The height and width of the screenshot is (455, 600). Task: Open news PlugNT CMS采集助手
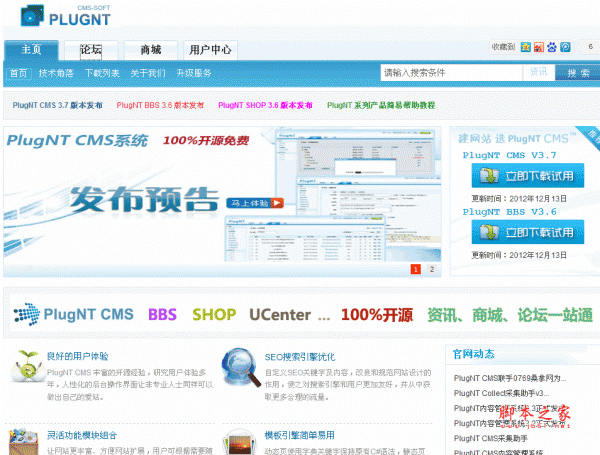click(491, 439)
